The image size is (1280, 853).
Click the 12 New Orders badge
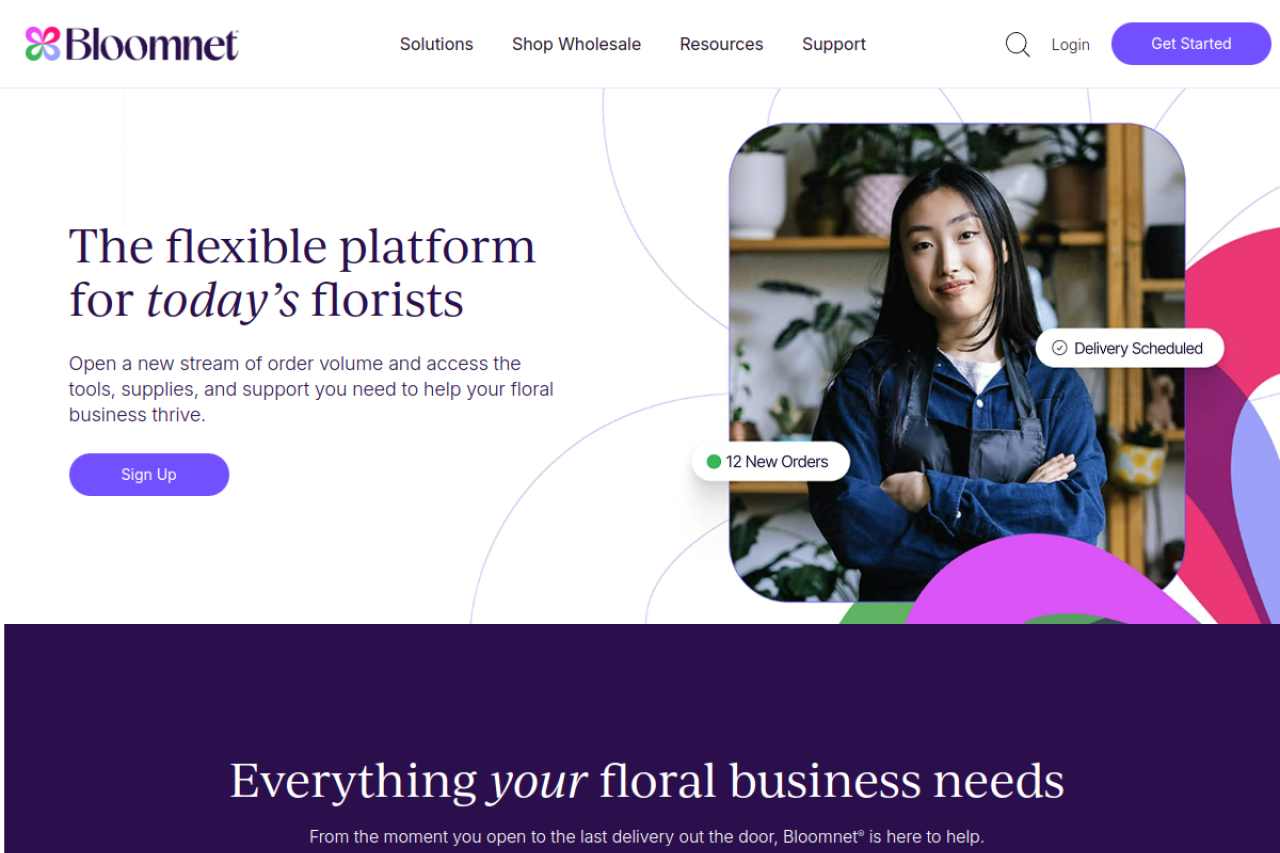(x=771, y=462)
